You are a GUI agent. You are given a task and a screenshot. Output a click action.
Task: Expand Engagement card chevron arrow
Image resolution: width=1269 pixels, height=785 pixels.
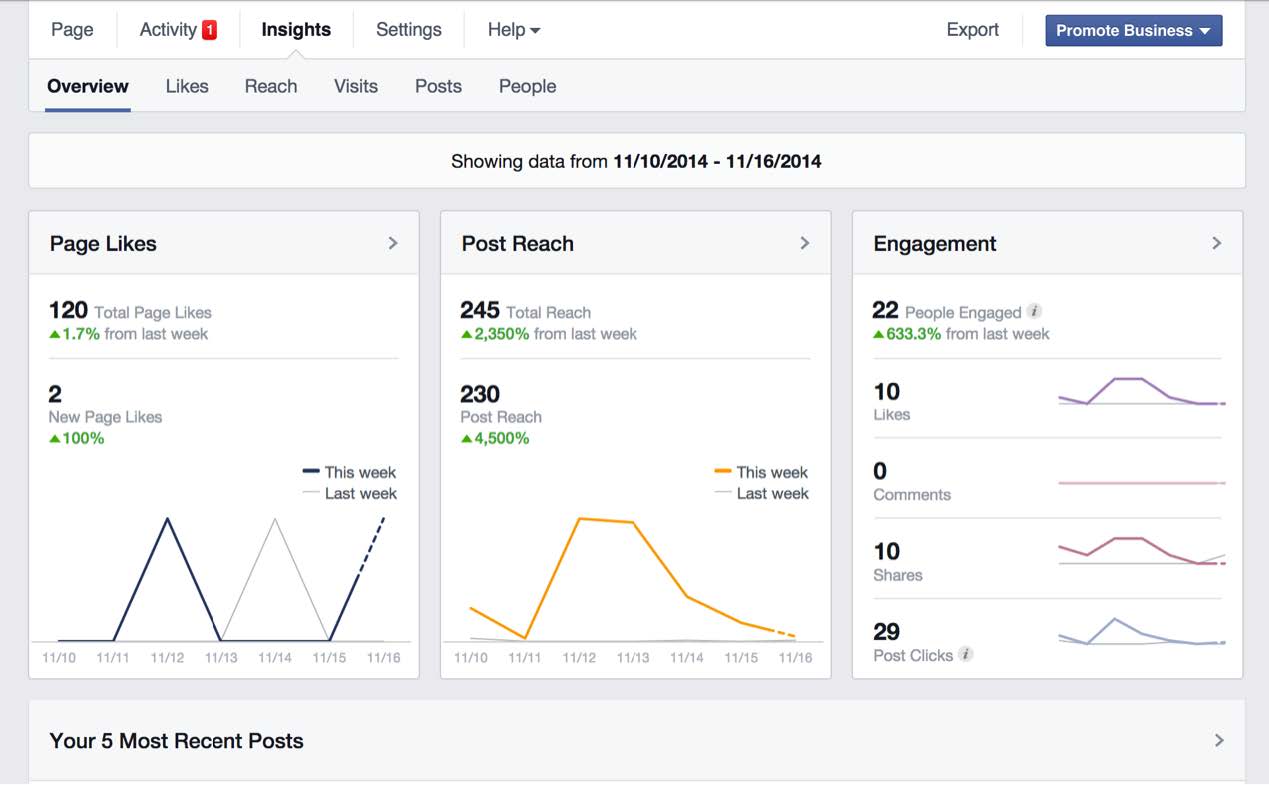tap(1217, 243)
